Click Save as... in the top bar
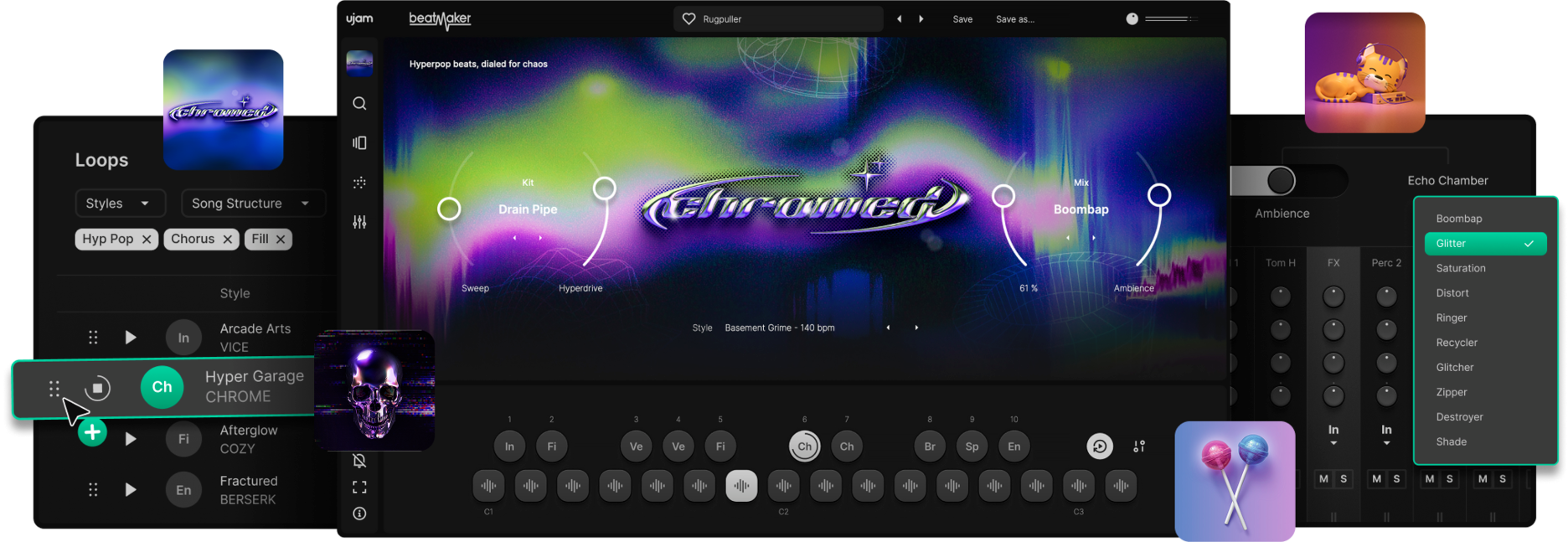The height and width of the screenshot is (542, 1568). click(1014, 19)
